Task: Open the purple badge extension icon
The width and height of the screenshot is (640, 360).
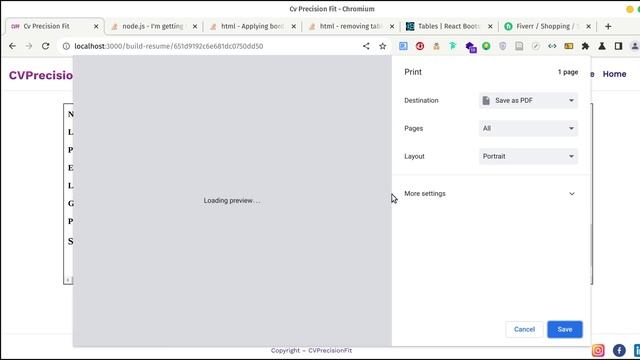Action: [x=470, y=47]
